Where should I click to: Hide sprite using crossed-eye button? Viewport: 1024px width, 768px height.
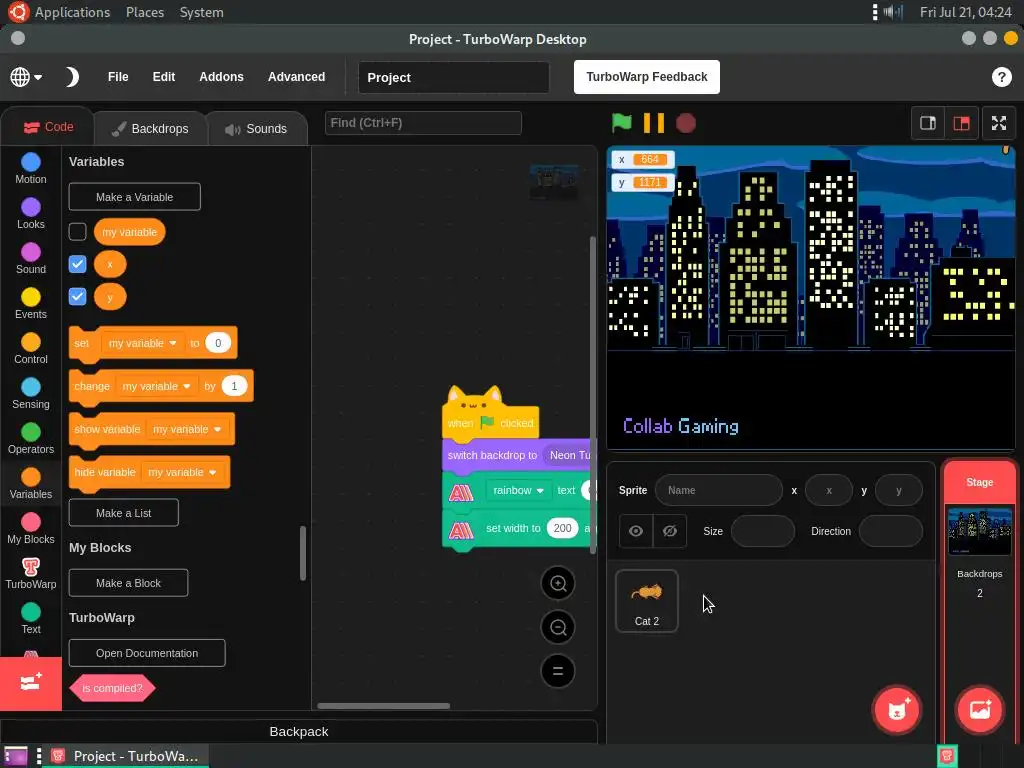[x=669, y=531]
